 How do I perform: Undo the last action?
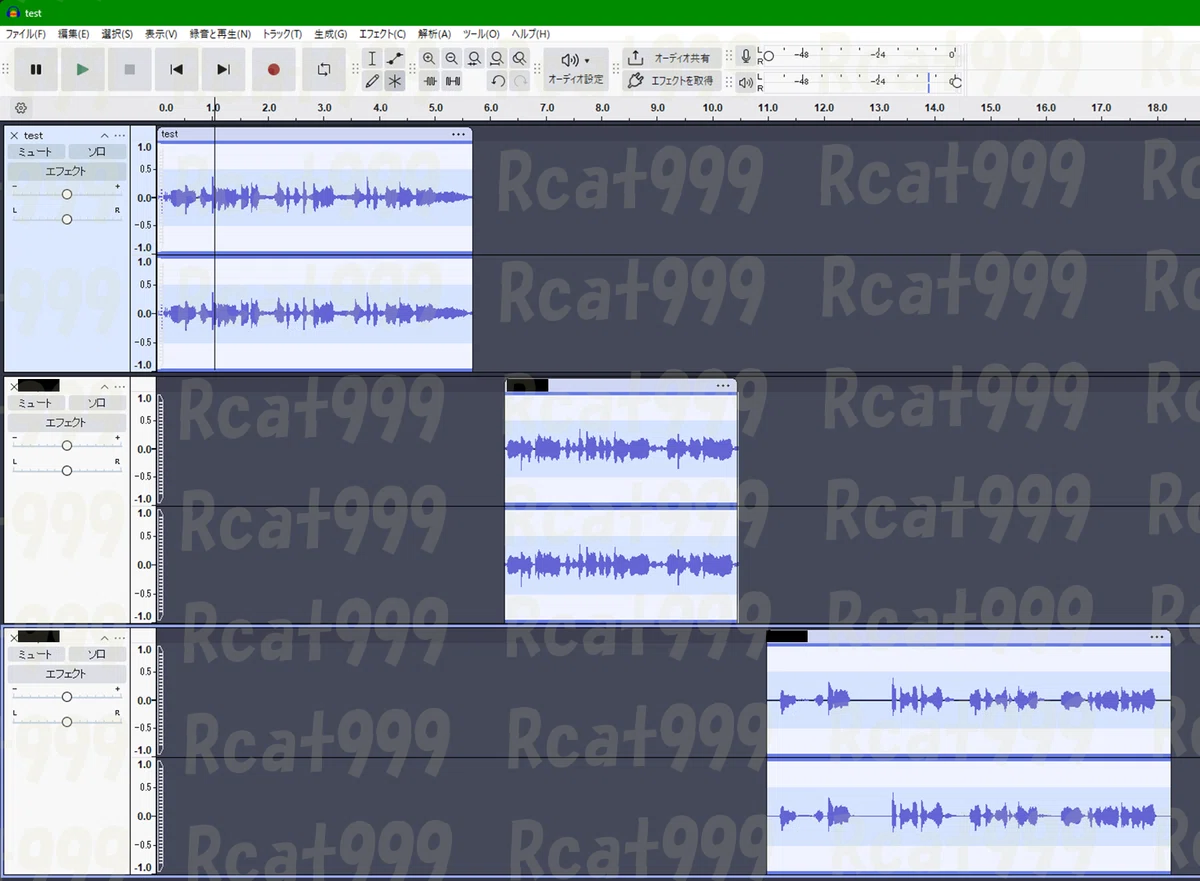pos(497,81)
